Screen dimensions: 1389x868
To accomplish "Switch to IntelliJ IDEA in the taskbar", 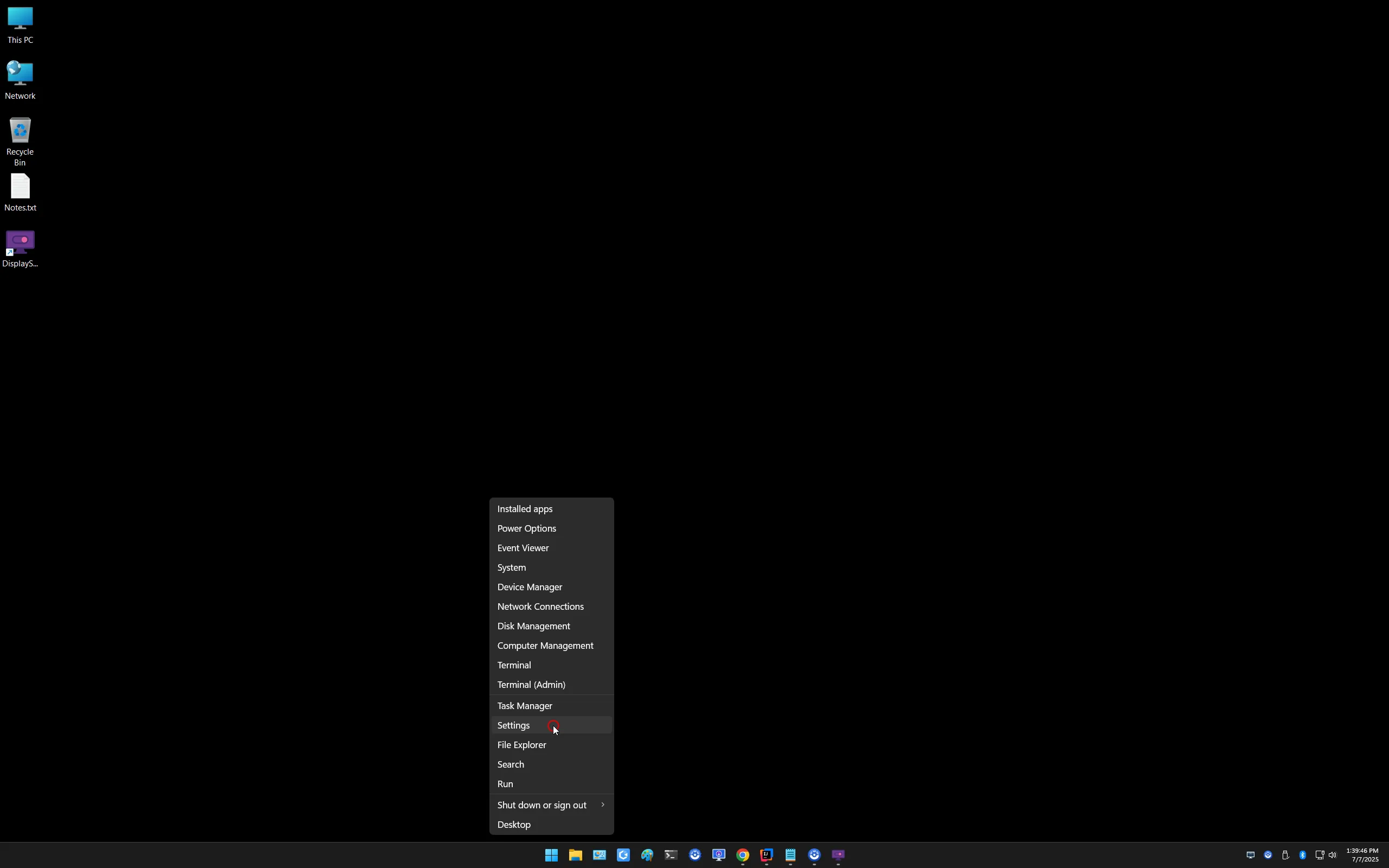I will (x=767, y=856).
